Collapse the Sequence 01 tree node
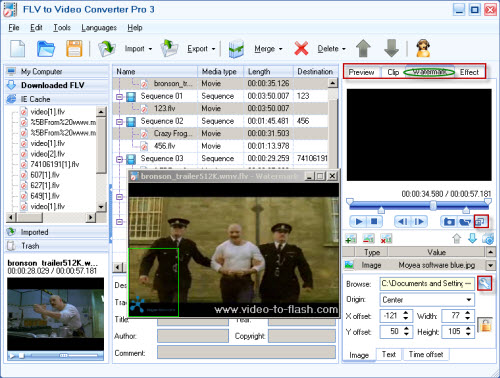Viewport: 500px width, 378px height. (119, 97)
